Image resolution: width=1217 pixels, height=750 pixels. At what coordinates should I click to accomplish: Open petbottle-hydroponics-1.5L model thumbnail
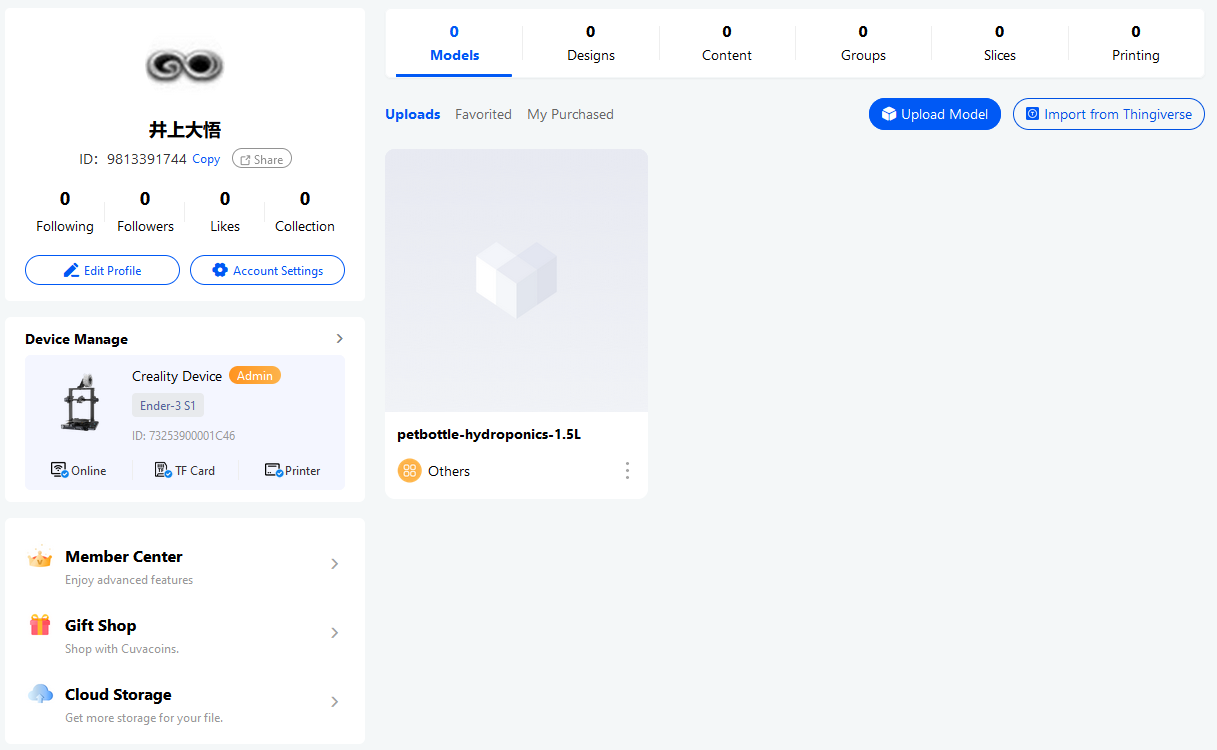[516, 280]
